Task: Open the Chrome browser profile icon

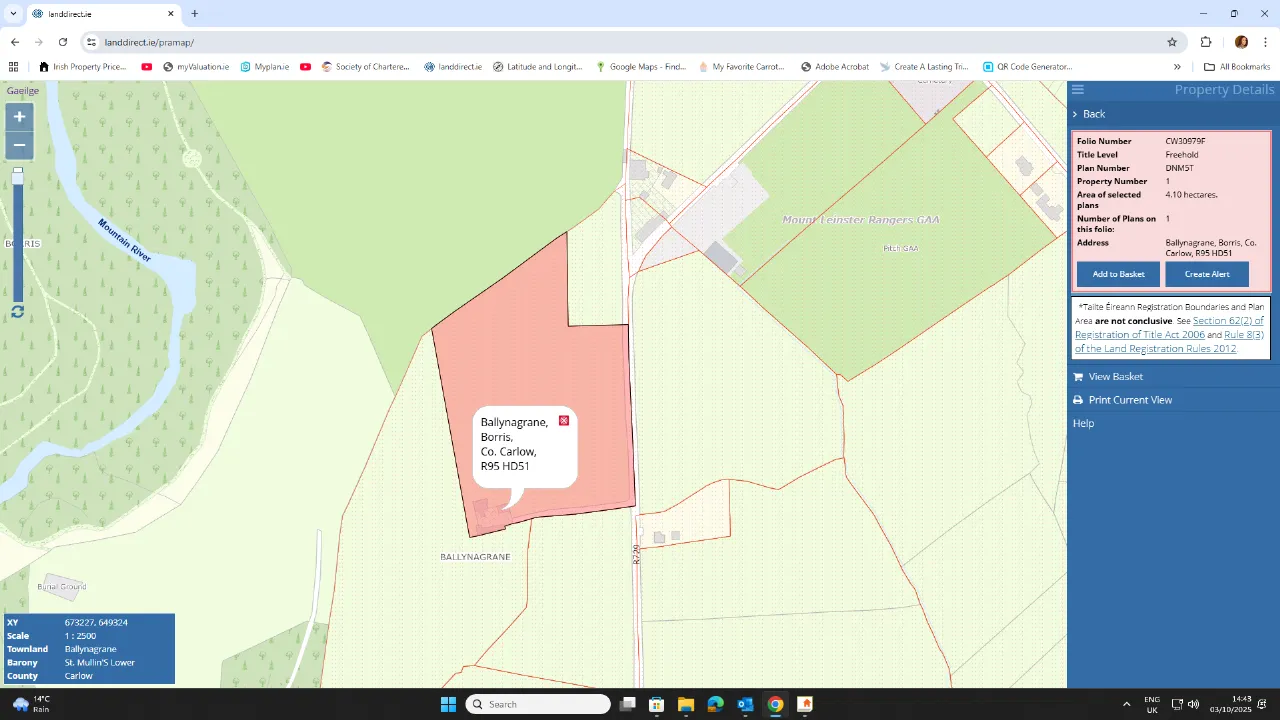Action: point(1241,42)
